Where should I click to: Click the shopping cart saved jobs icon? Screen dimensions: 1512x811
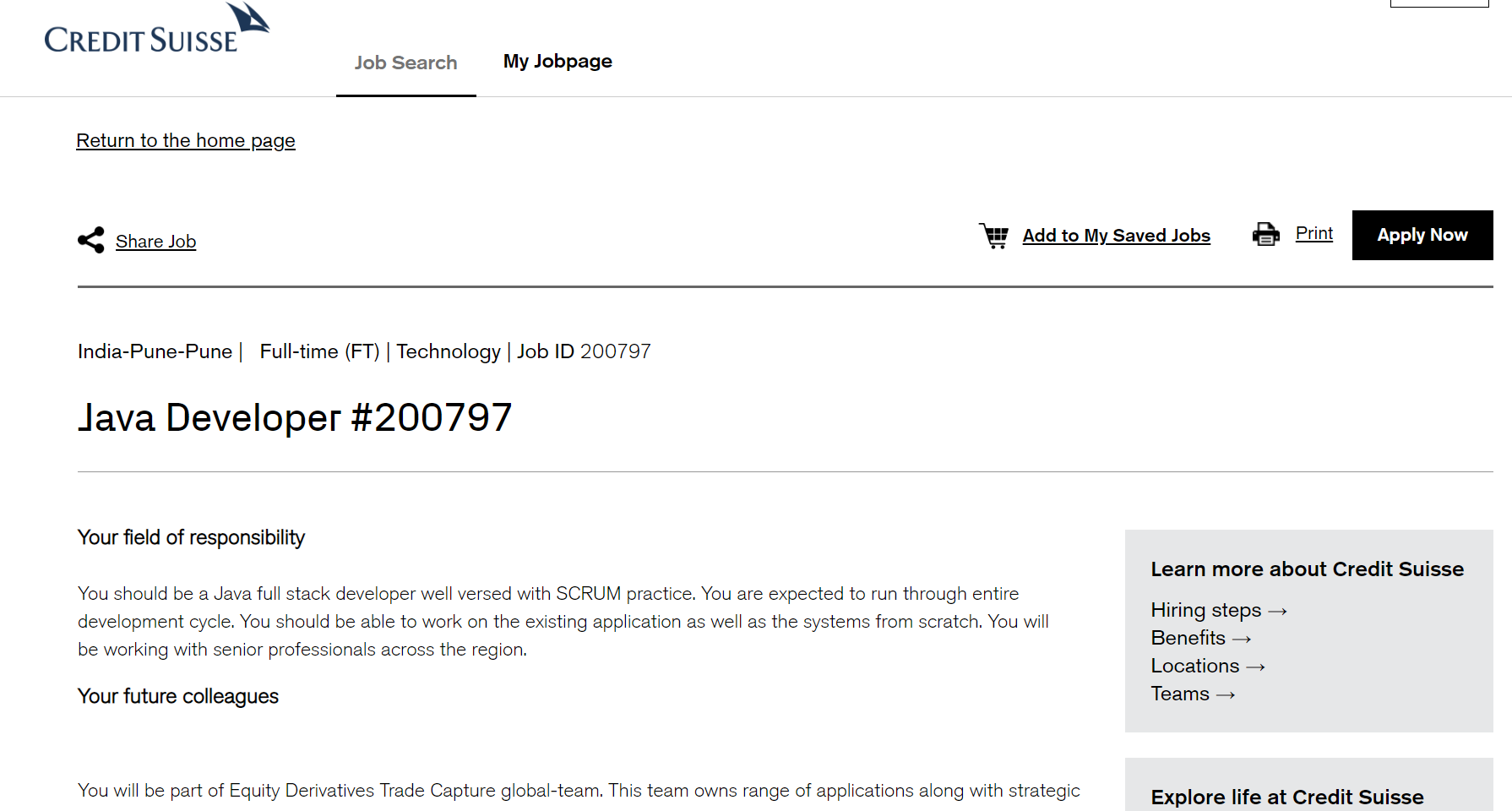tap(994, 236)
